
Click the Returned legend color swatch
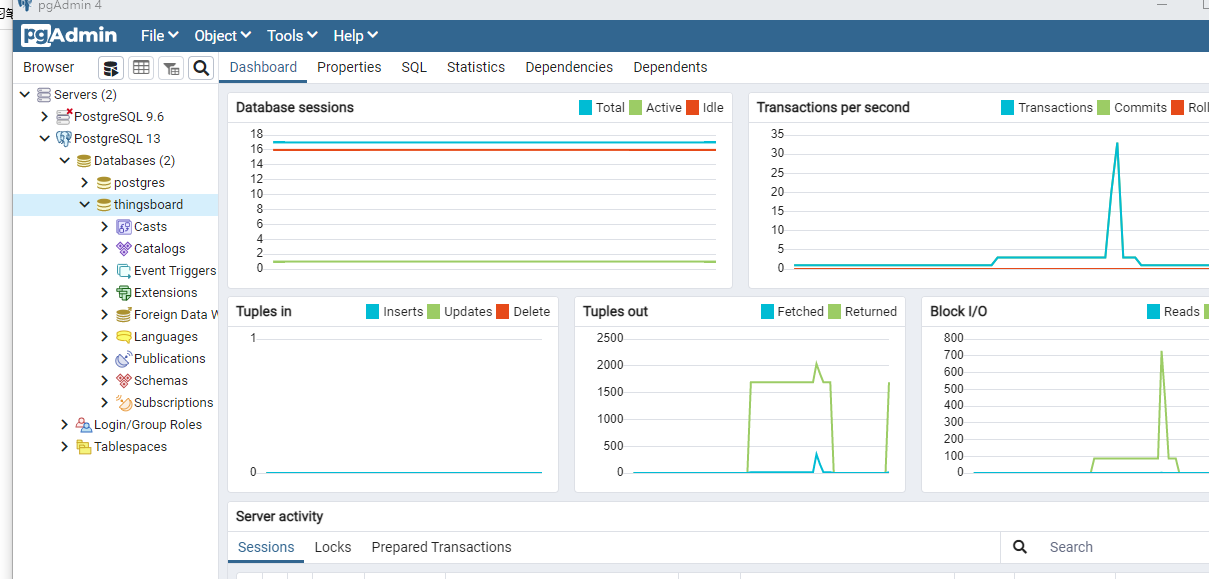(x=835, y=311)
